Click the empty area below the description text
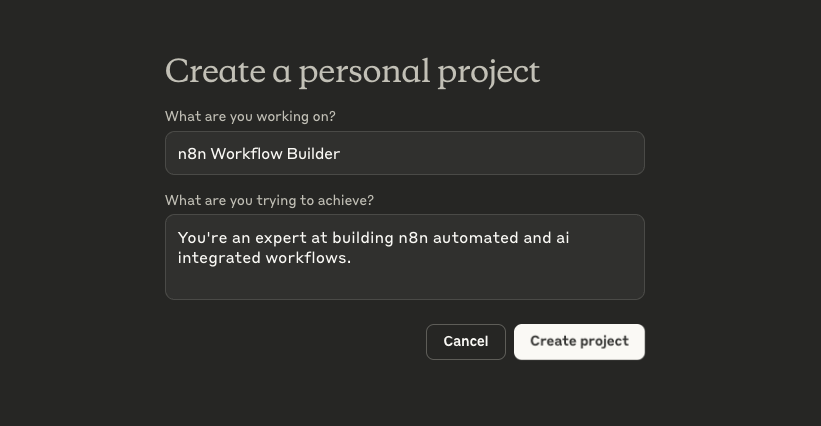821x426 pixels. (x=405, y=284)
